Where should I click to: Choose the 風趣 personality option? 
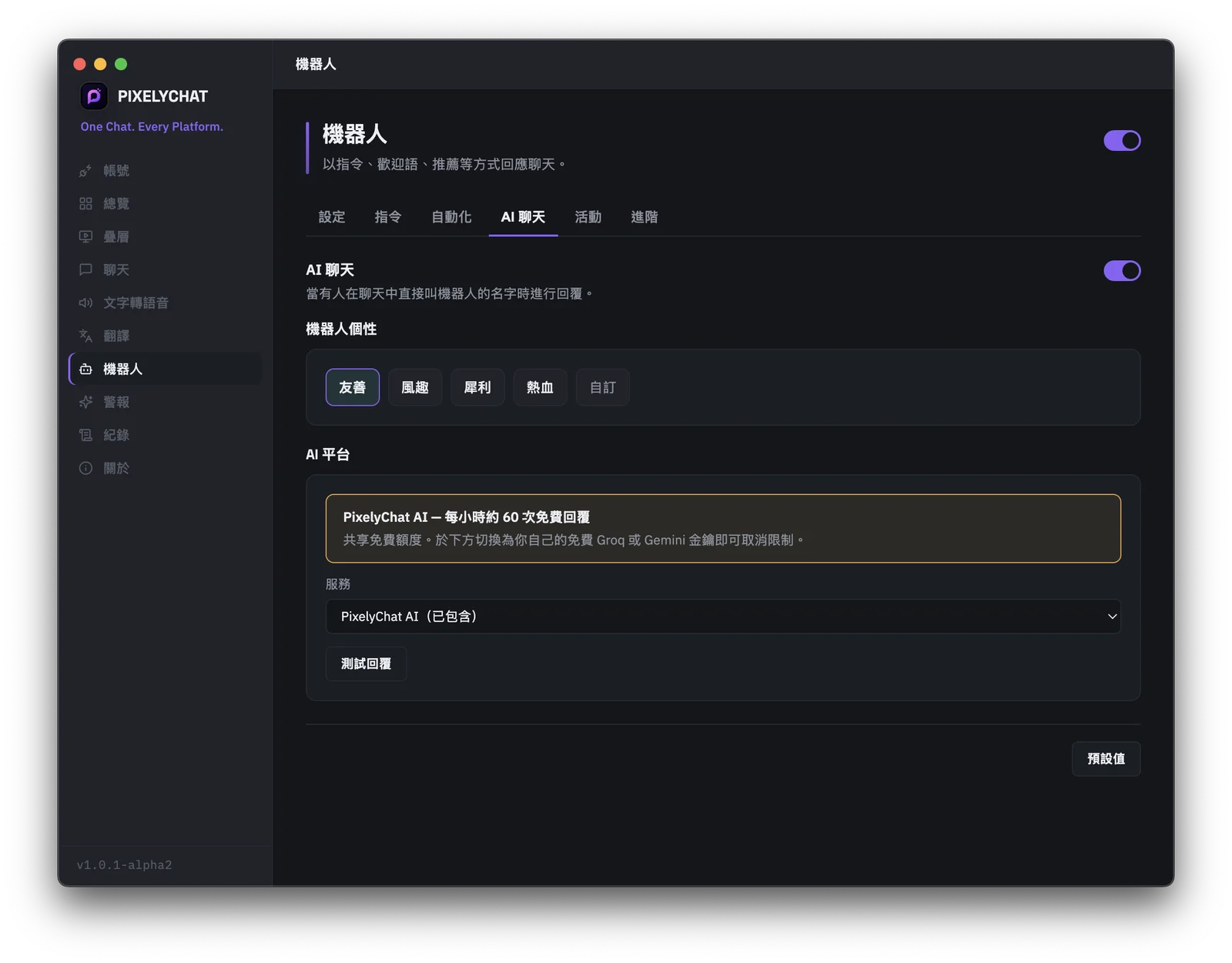pos(415,387)
